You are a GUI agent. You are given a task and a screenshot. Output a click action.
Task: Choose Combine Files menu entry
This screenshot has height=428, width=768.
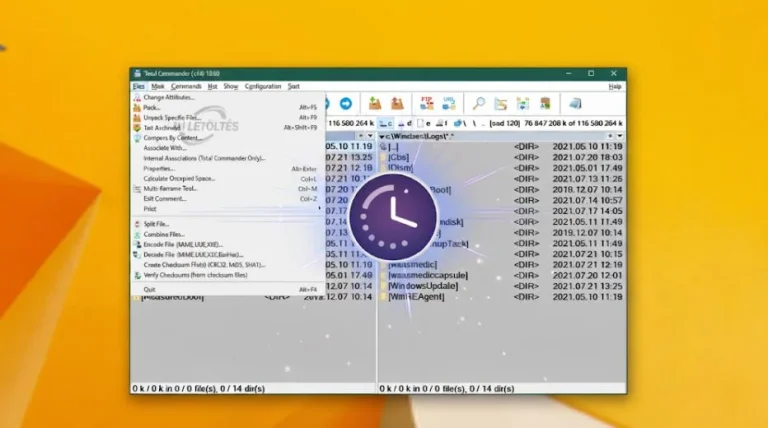227,235
